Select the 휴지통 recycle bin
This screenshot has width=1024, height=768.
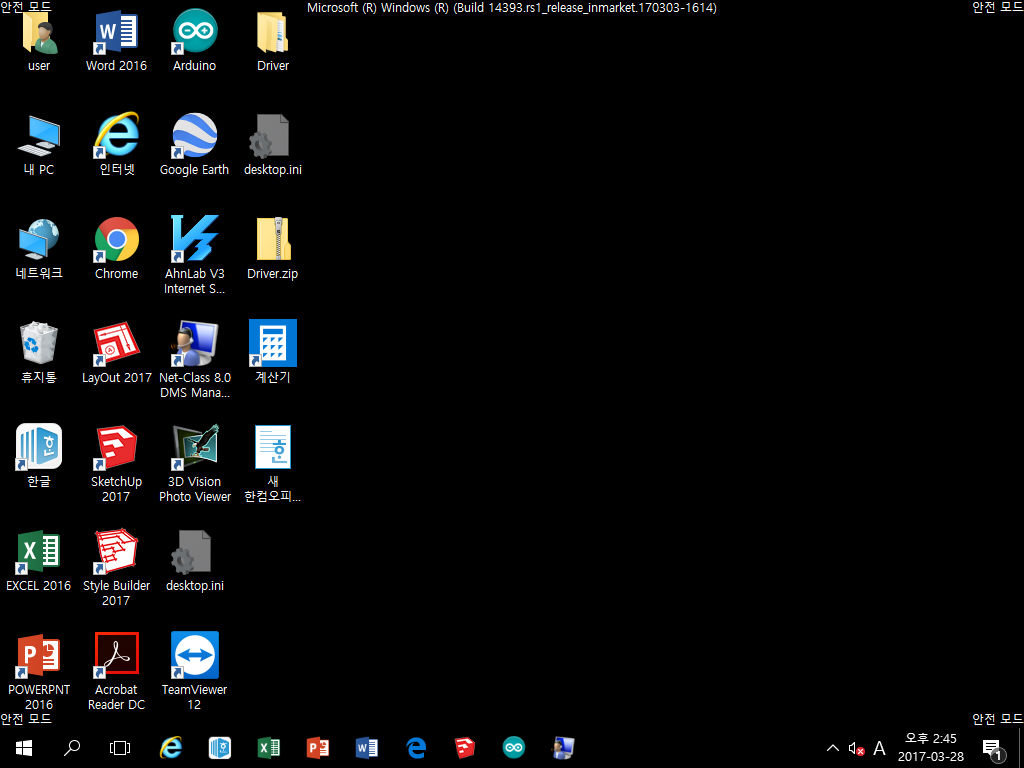tap(39, 352)
